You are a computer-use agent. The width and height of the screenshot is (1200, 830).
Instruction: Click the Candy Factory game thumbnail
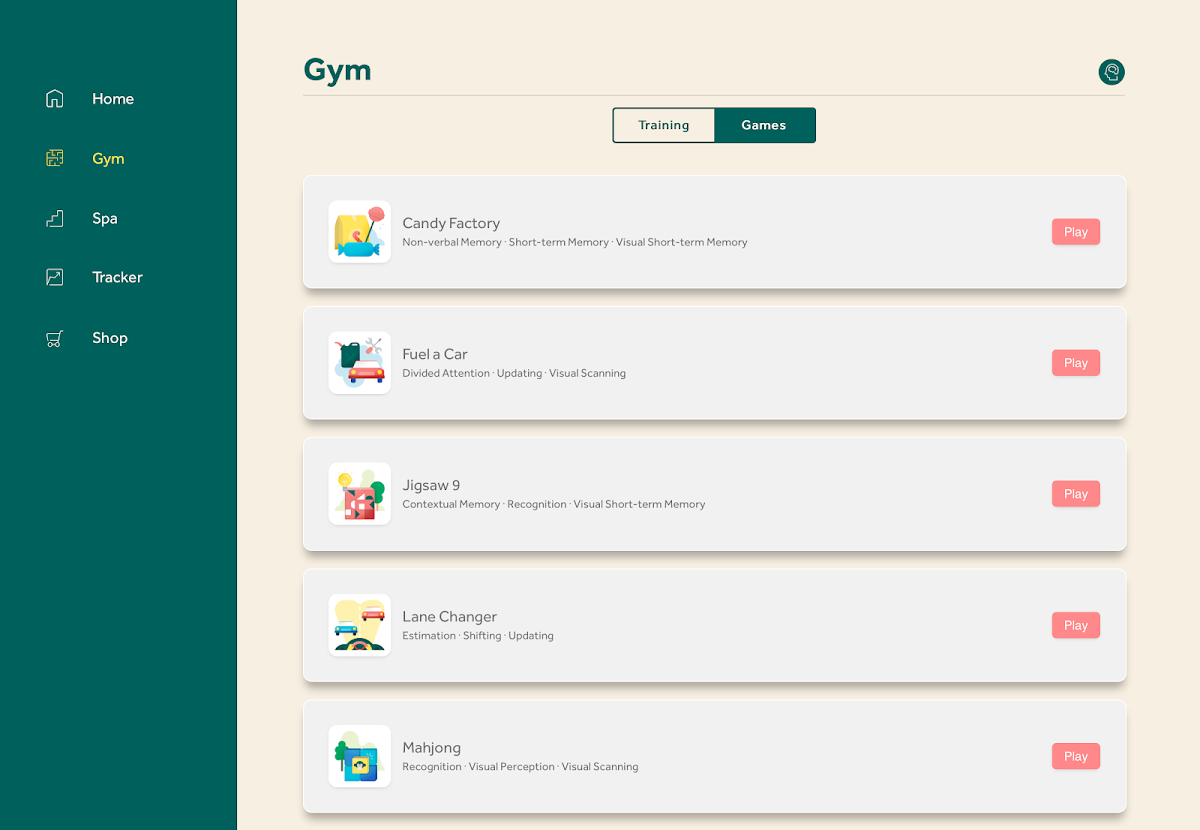[x=360, y=232]
